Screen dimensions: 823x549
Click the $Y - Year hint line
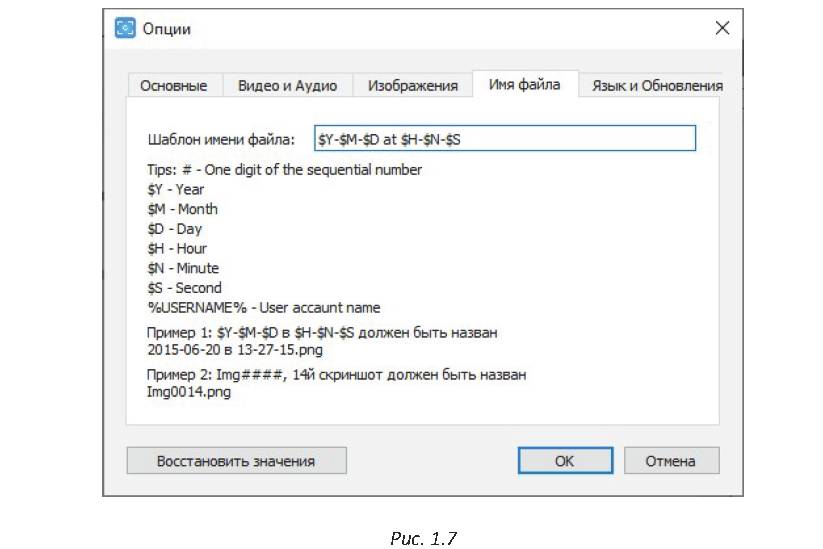(x=176, y=190)
